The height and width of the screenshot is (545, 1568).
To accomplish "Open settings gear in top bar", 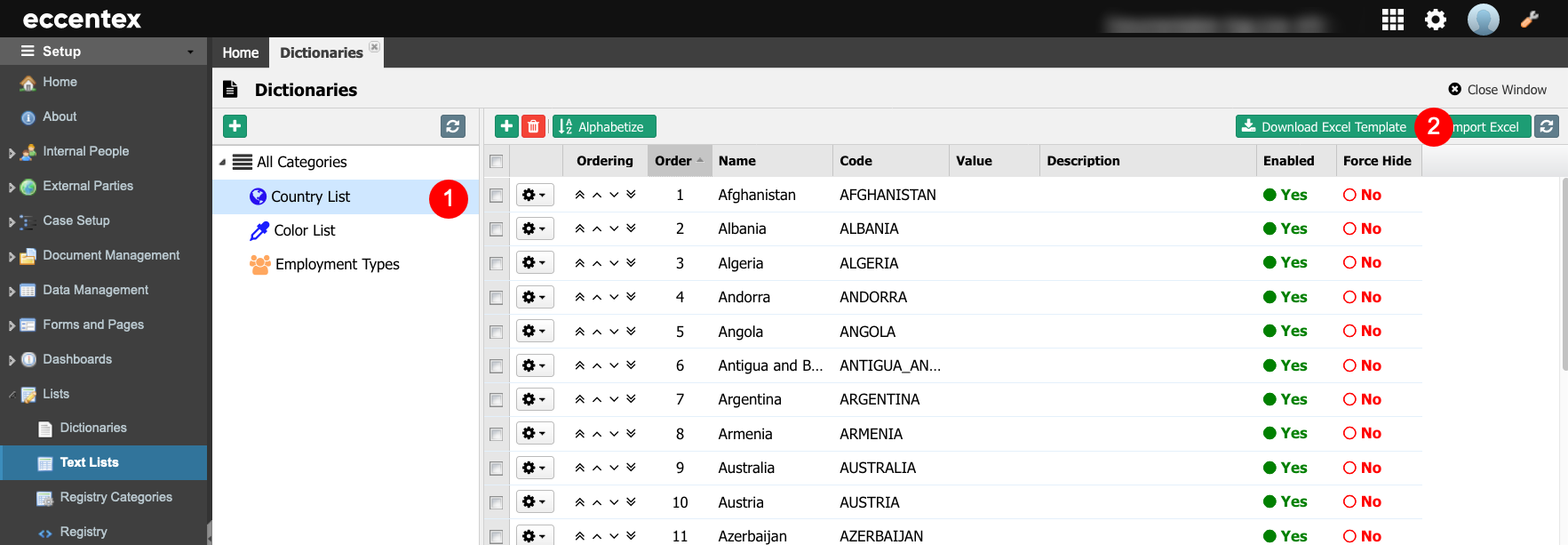I will click(x=1436, y=20).
